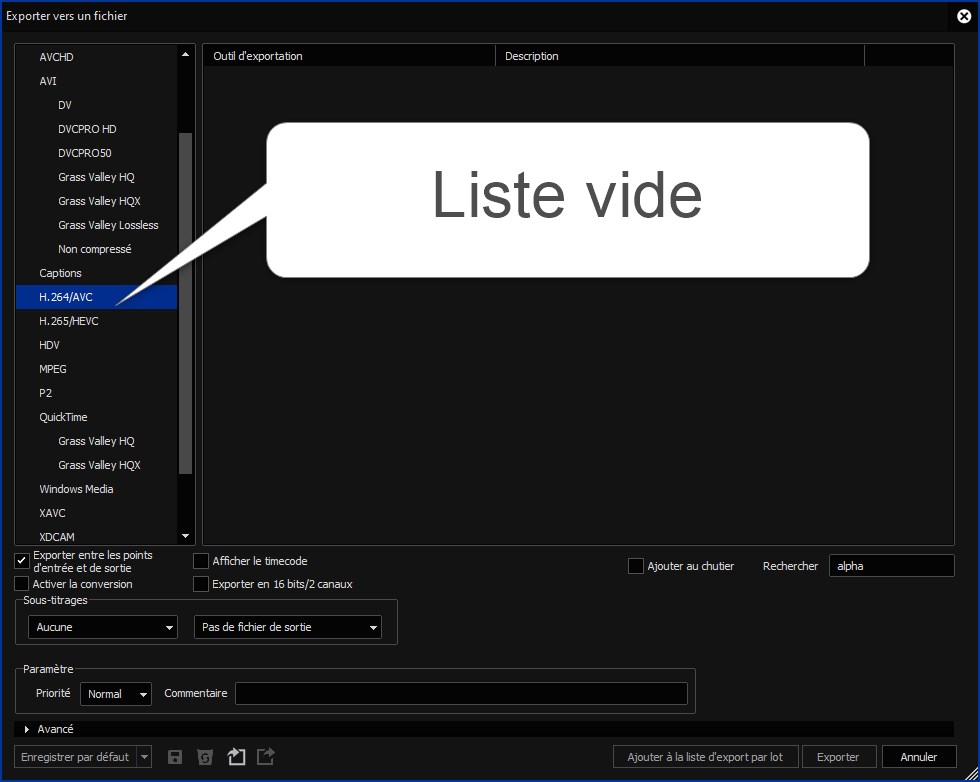Expand the Avancé section
Viewport: 980px width, 782px height.
[x=28, y=729]
